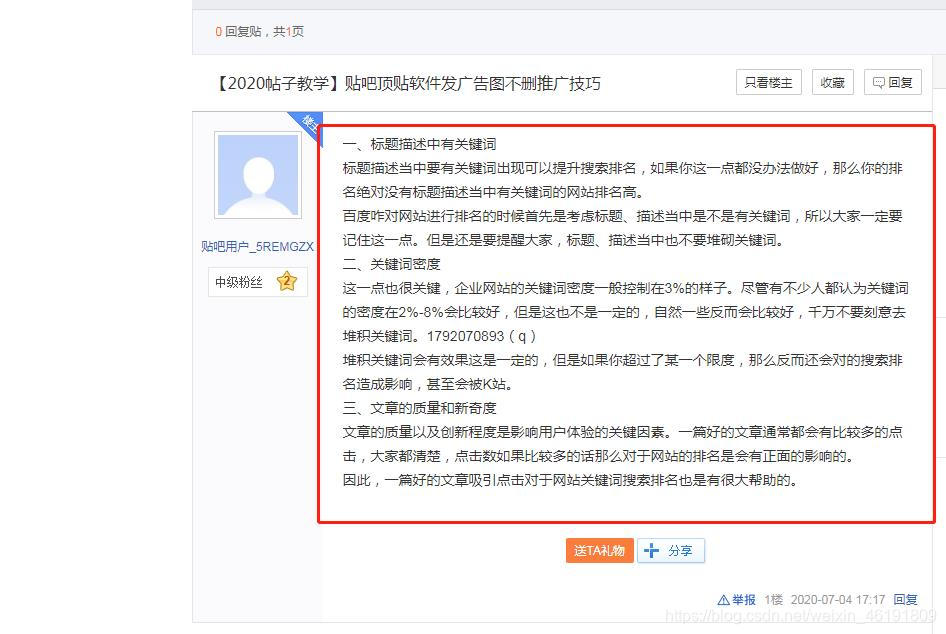Click the level 2 star icon
The image size is (946, 634).
(287, 282)
